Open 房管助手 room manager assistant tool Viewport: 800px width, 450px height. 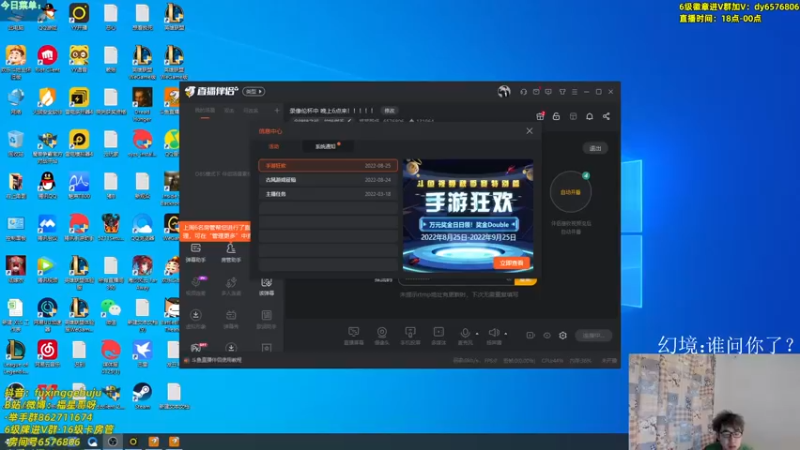[231, 253]
